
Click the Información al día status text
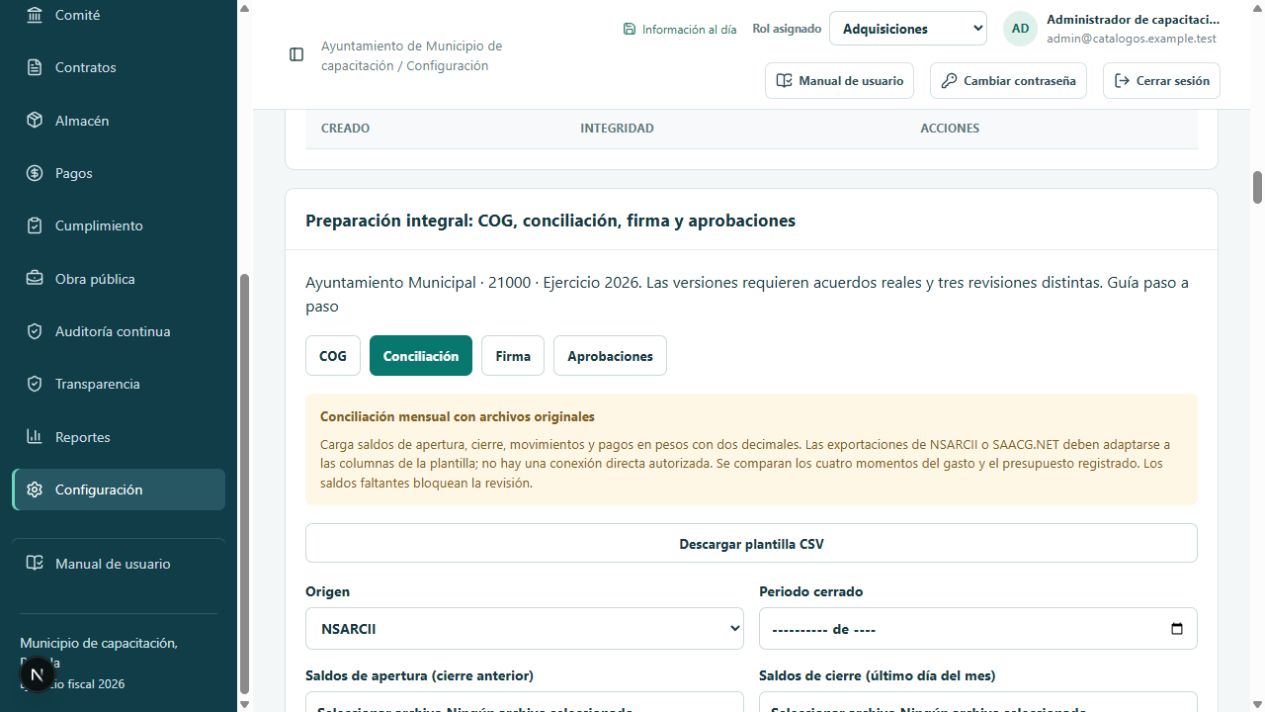point(689,30)
